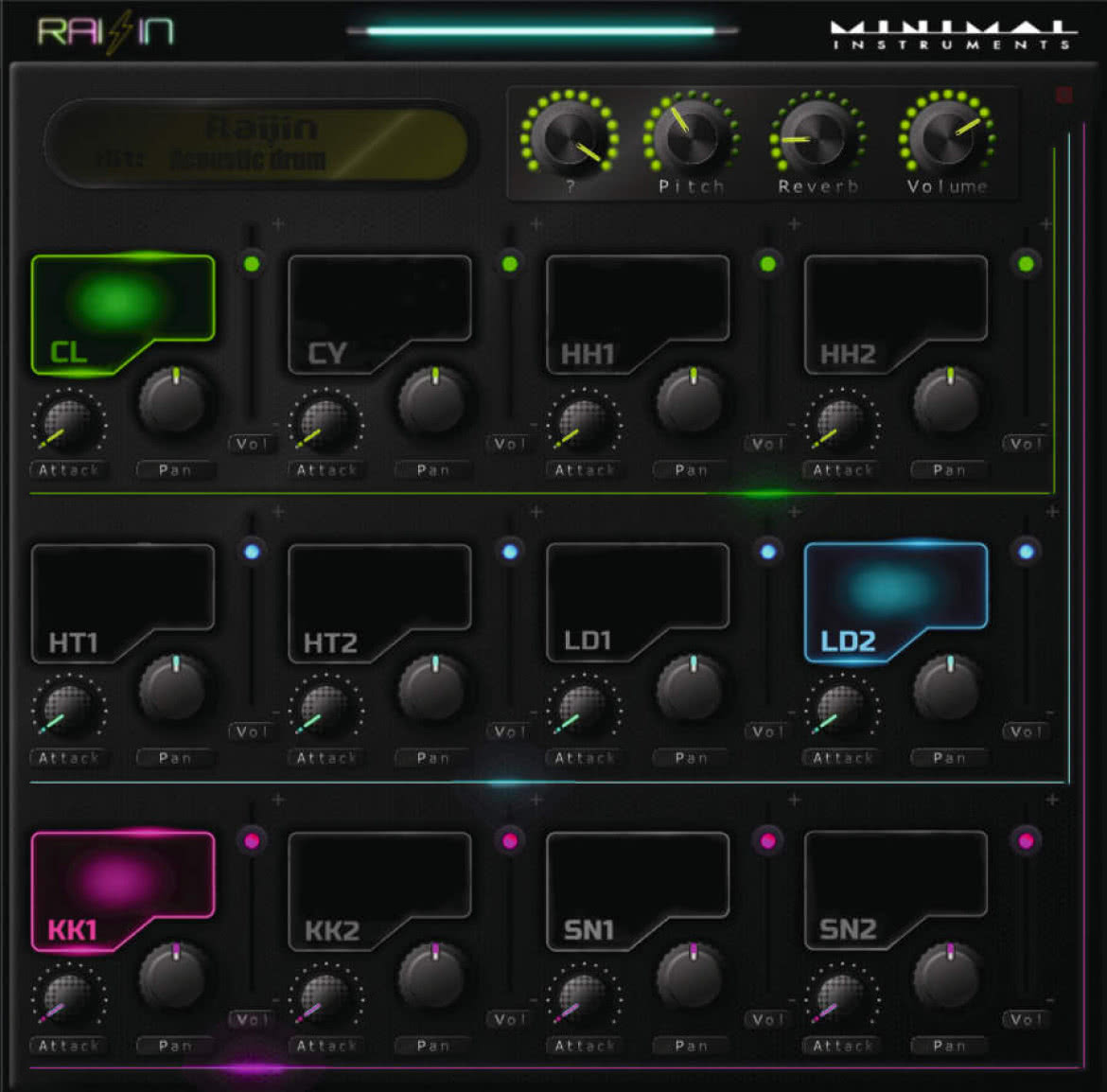This screenshot has width=1107, height=1092.
Task: Hit the HH2 drum pad
Action: pyautogui.click(x=896, y=314)
